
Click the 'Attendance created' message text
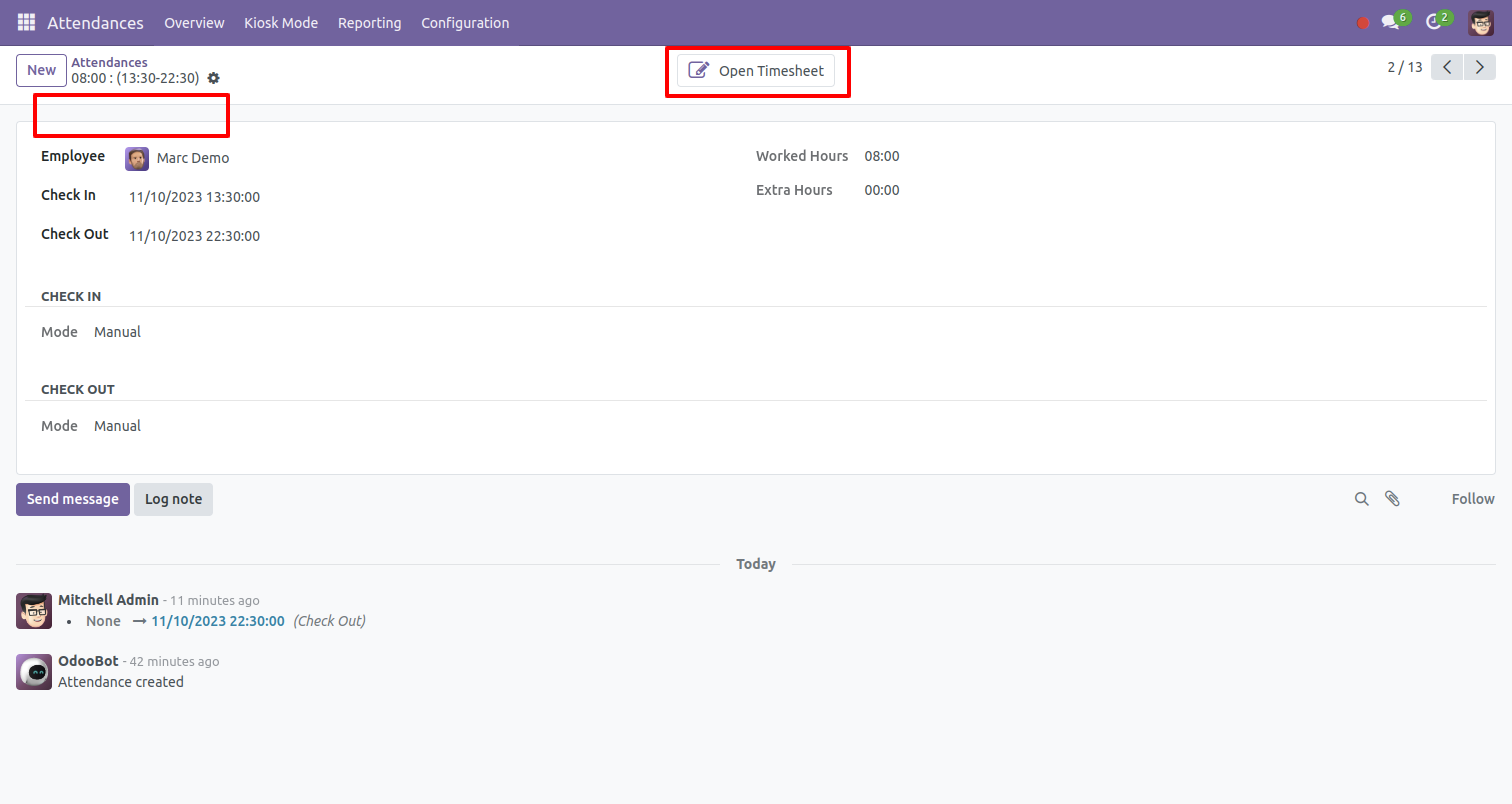pos(121,682)
